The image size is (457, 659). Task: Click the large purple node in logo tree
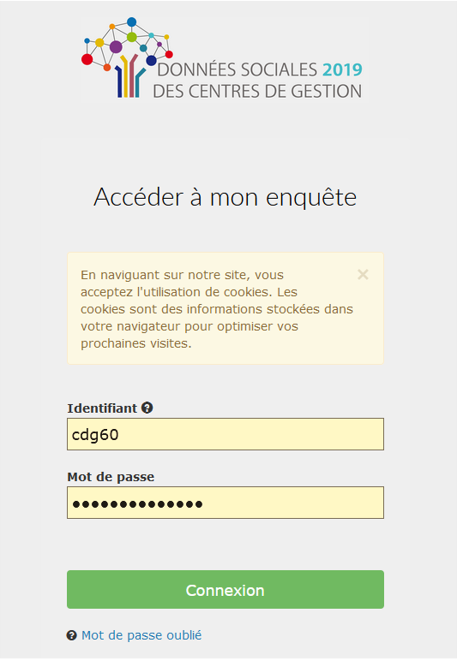pos(116,47)
